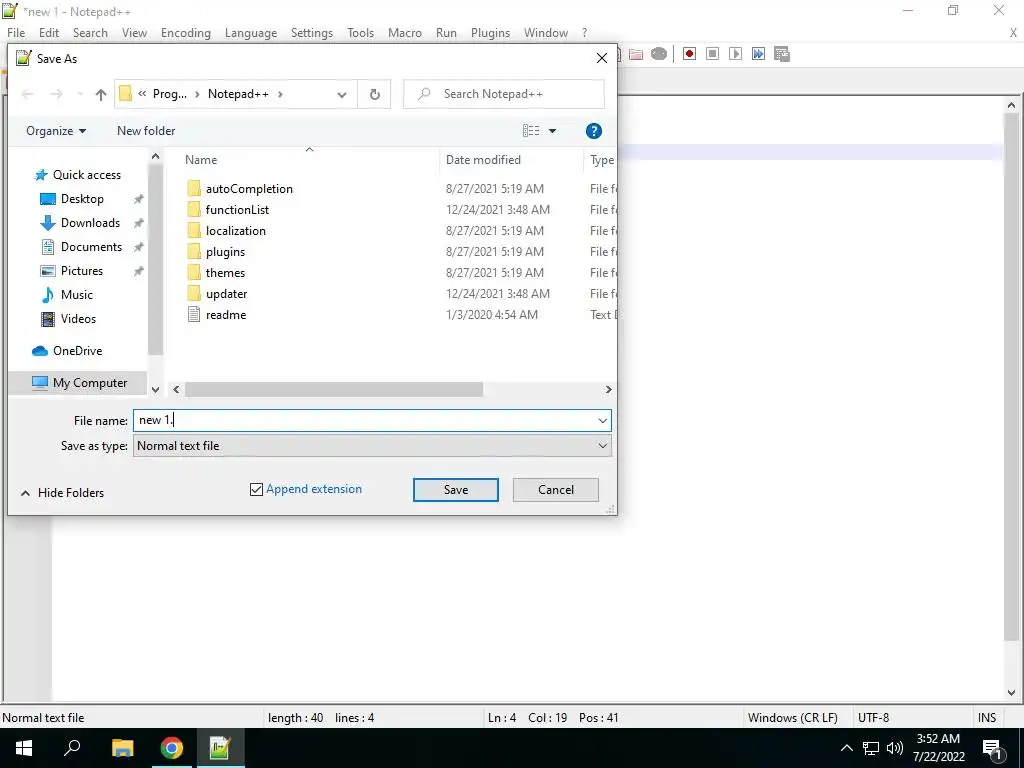Screen dimensions: 1024x768
Task: Select the functionList folder
Action: [x=237, y=210]
